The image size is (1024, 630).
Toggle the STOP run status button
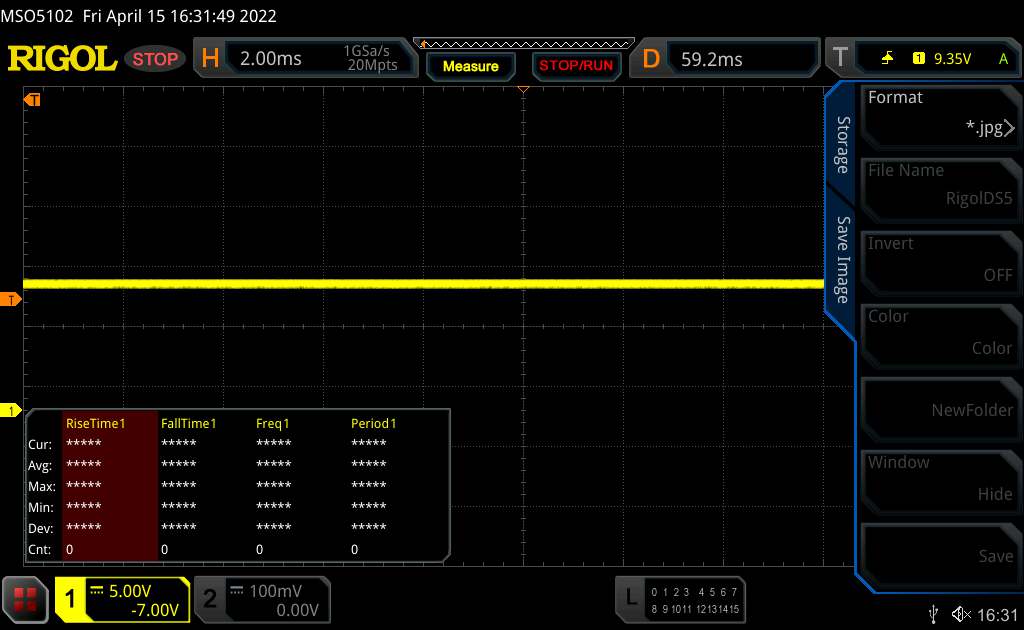click(156, 59)
